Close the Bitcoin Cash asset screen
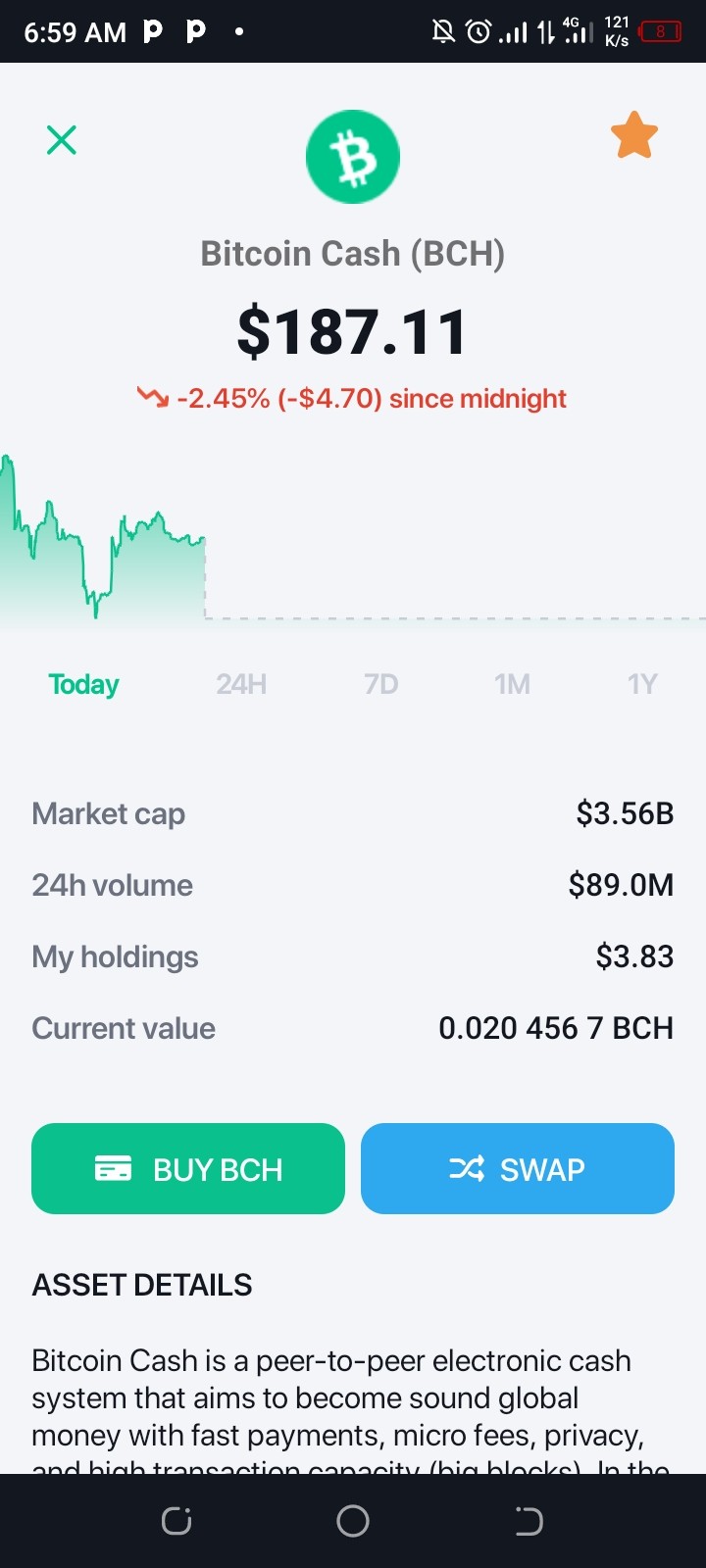Screen dimensions: 706x1568 (x=62, y=140)
